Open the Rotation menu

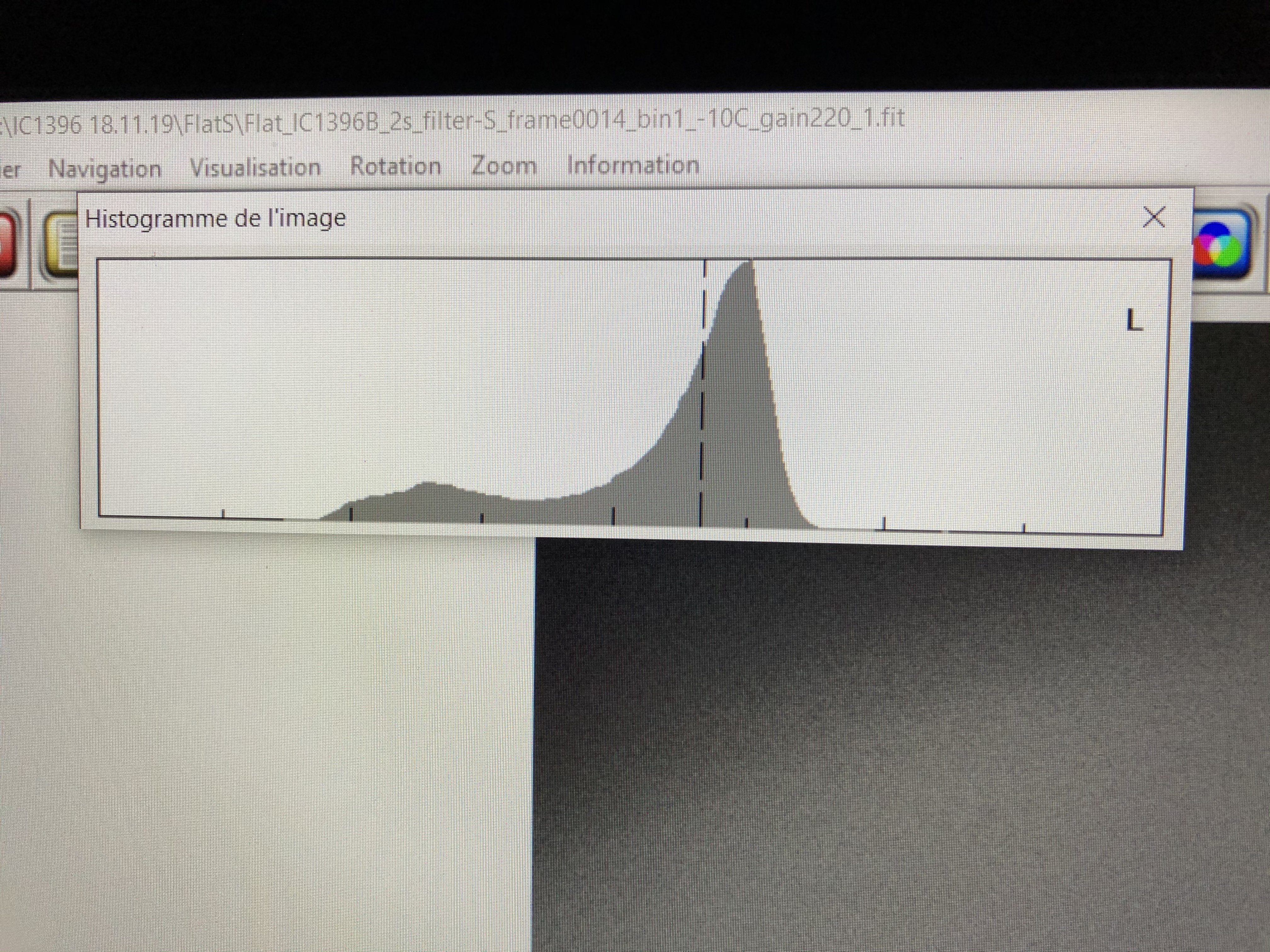pos(396,167)
